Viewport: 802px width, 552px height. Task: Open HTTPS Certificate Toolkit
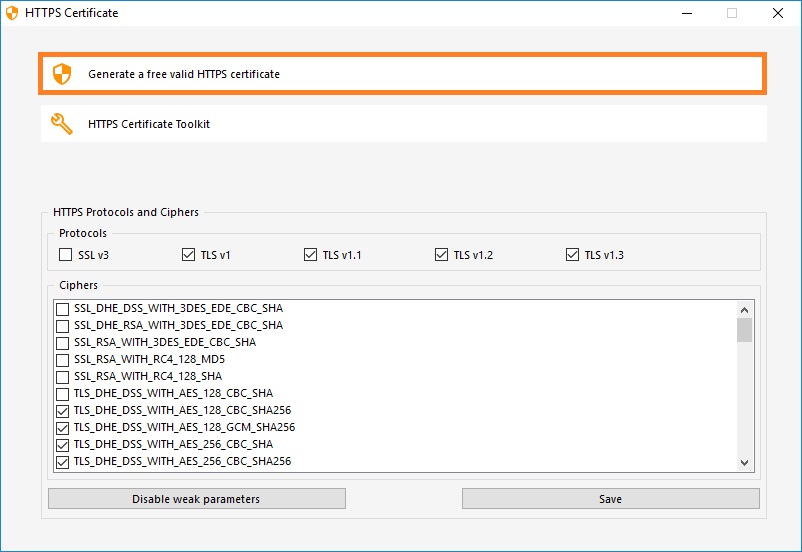149,124
